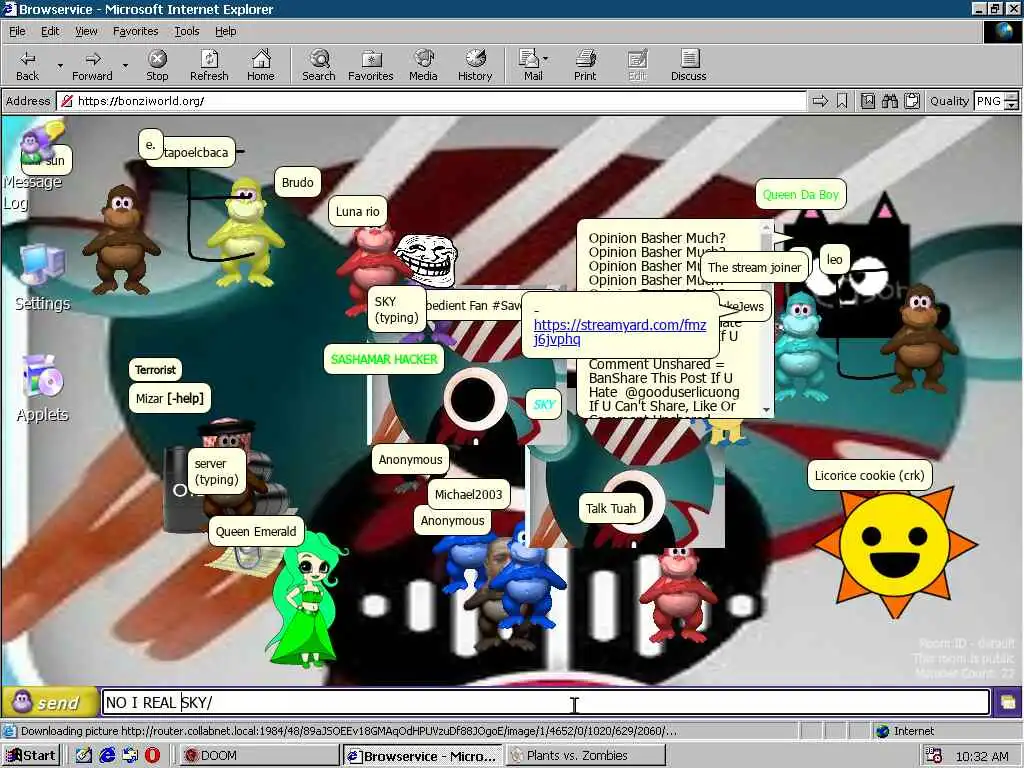Click the Terrorist name tag
1024x768 pixels.
point(155,370)
